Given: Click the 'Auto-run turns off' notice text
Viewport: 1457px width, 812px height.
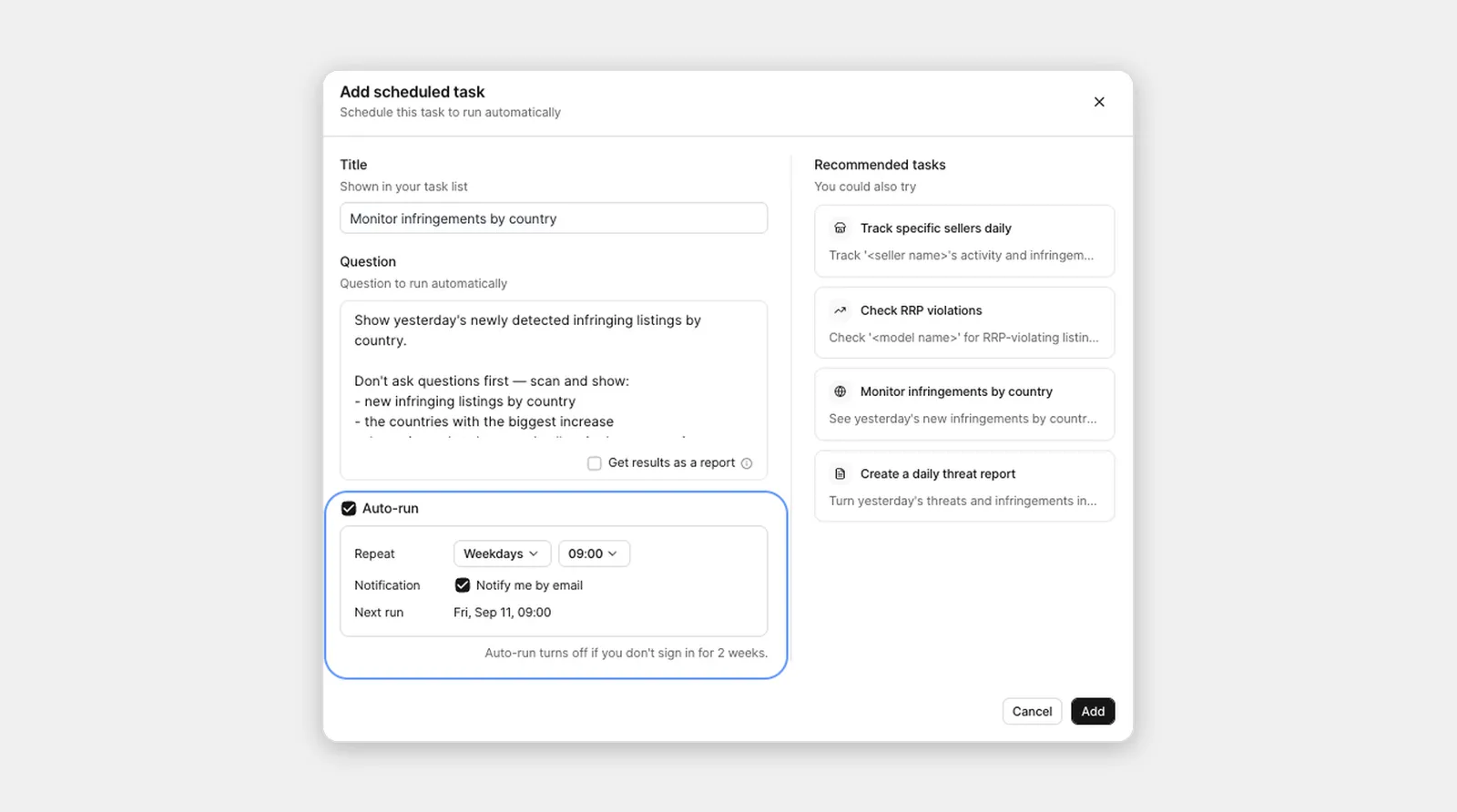Looking at the screenshot, I should [x=627, y=653].
